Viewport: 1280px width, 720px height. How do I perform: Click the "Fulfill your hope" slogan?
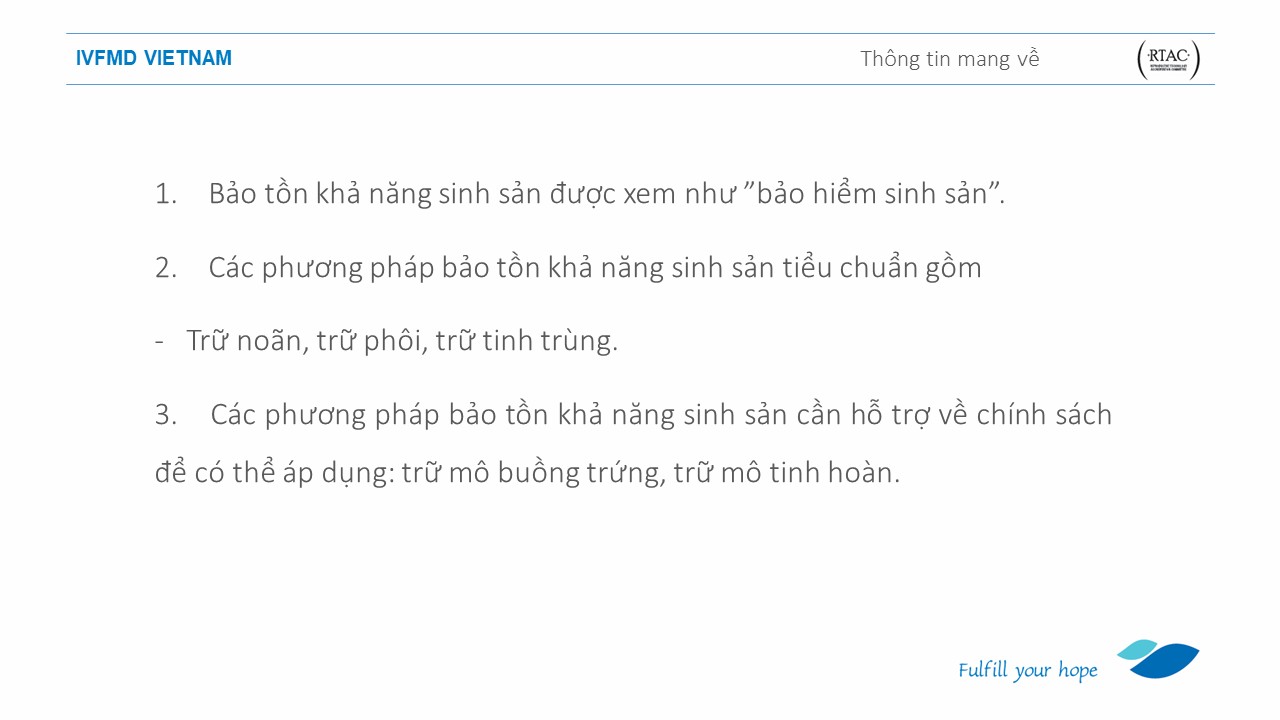coord(1027,670)
